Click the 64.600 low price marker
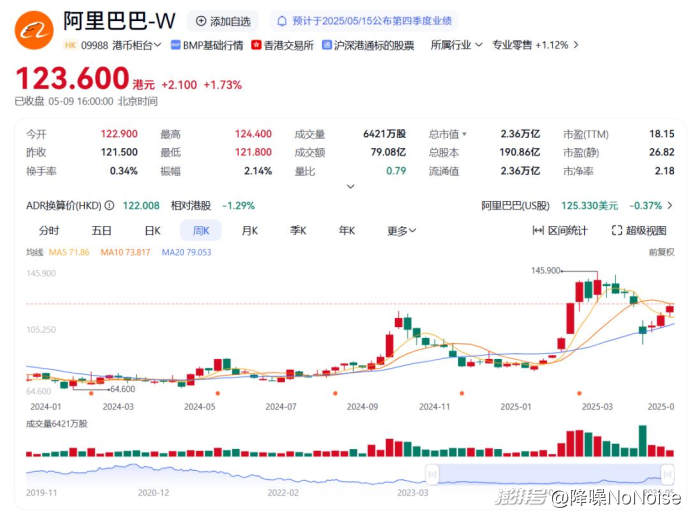 (x=123, y=389)
